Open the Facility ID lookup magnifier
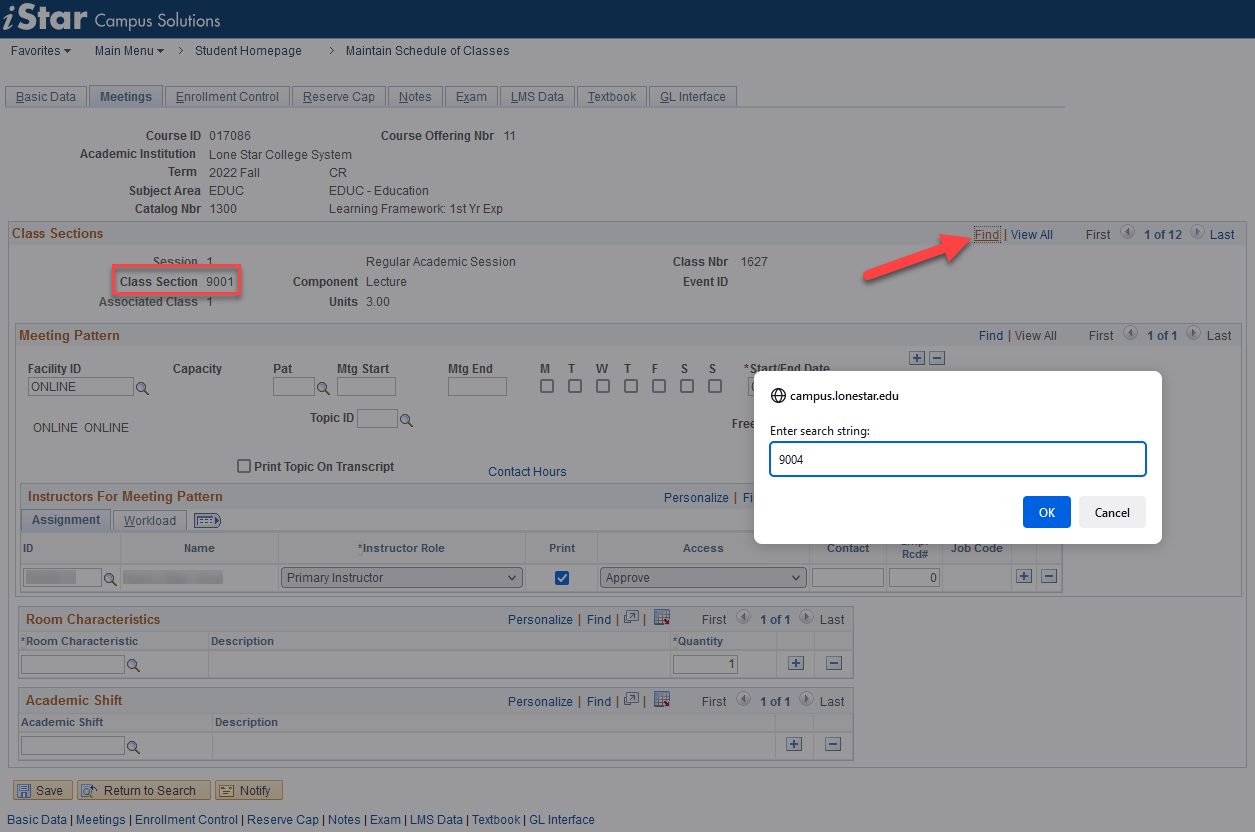 [x=142, y=388]
